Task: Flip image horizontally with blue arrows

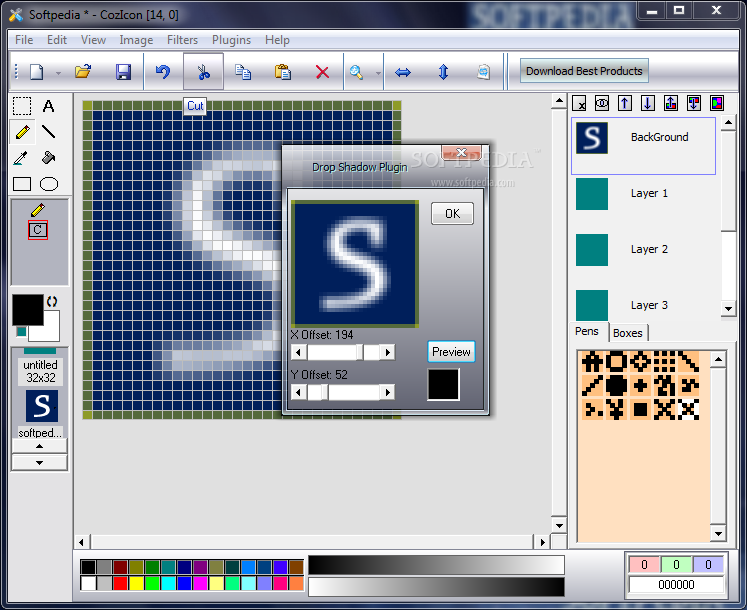Action: click(403, 72)
